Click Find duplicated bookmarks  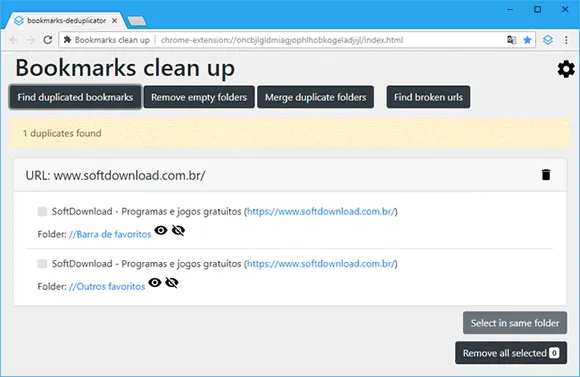[75, 97]
